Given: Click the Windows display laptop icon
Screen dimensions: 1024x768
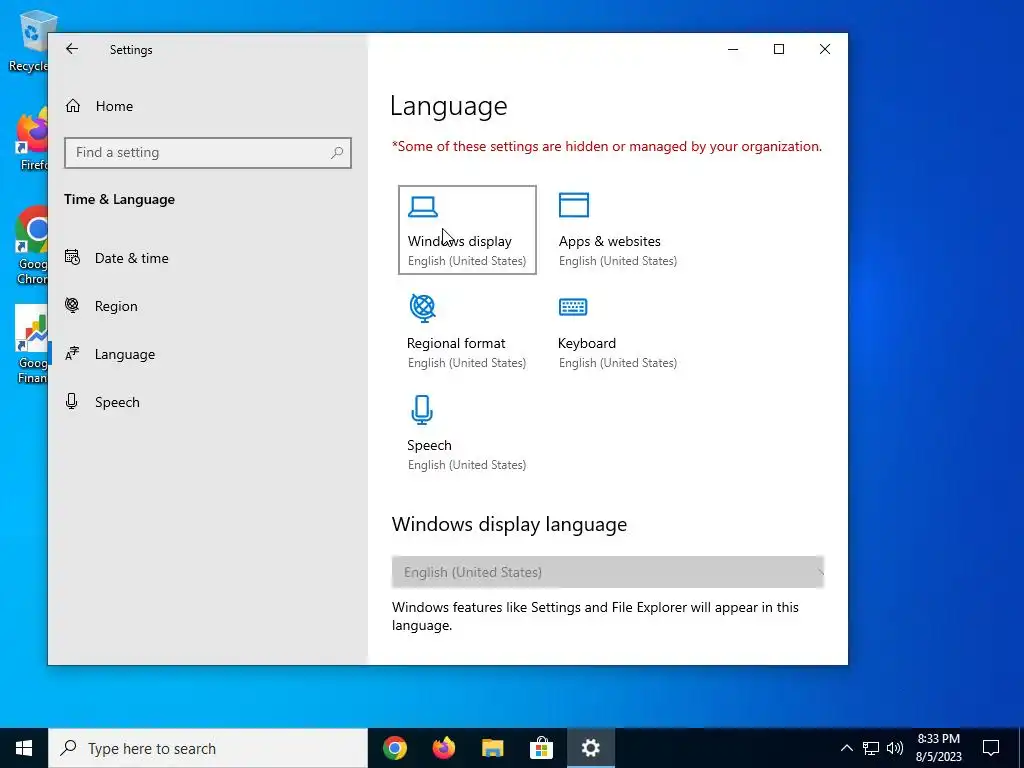Looking at the screenshot, I should [x=423, y=206].
